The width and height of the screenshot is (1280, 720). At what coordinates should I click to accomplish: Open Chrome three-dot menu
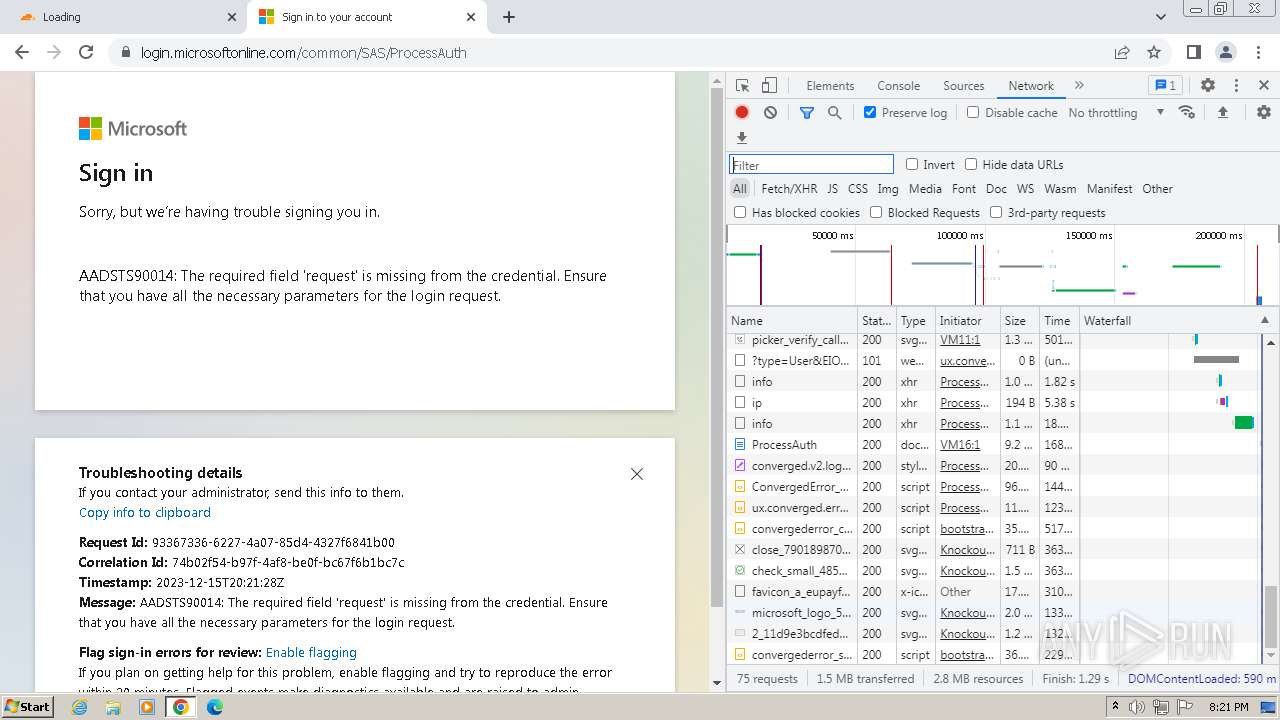[x=1258, y=52]
